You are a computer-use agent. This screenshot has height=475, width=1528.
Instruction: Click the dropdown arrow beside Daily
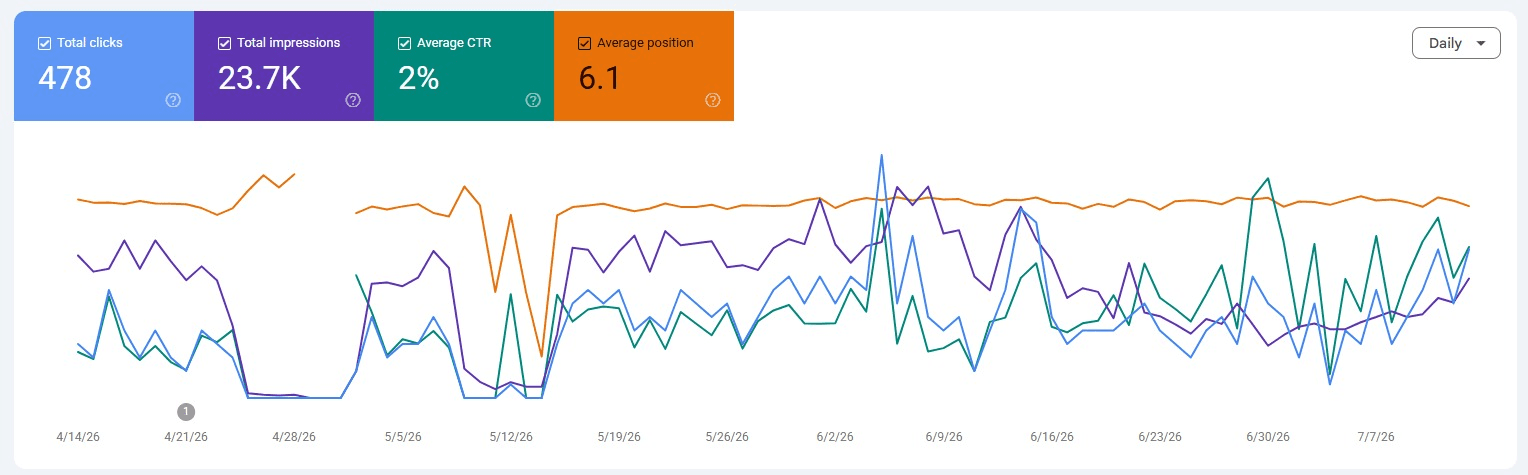pyautogui.click(x=1481, y=43)
